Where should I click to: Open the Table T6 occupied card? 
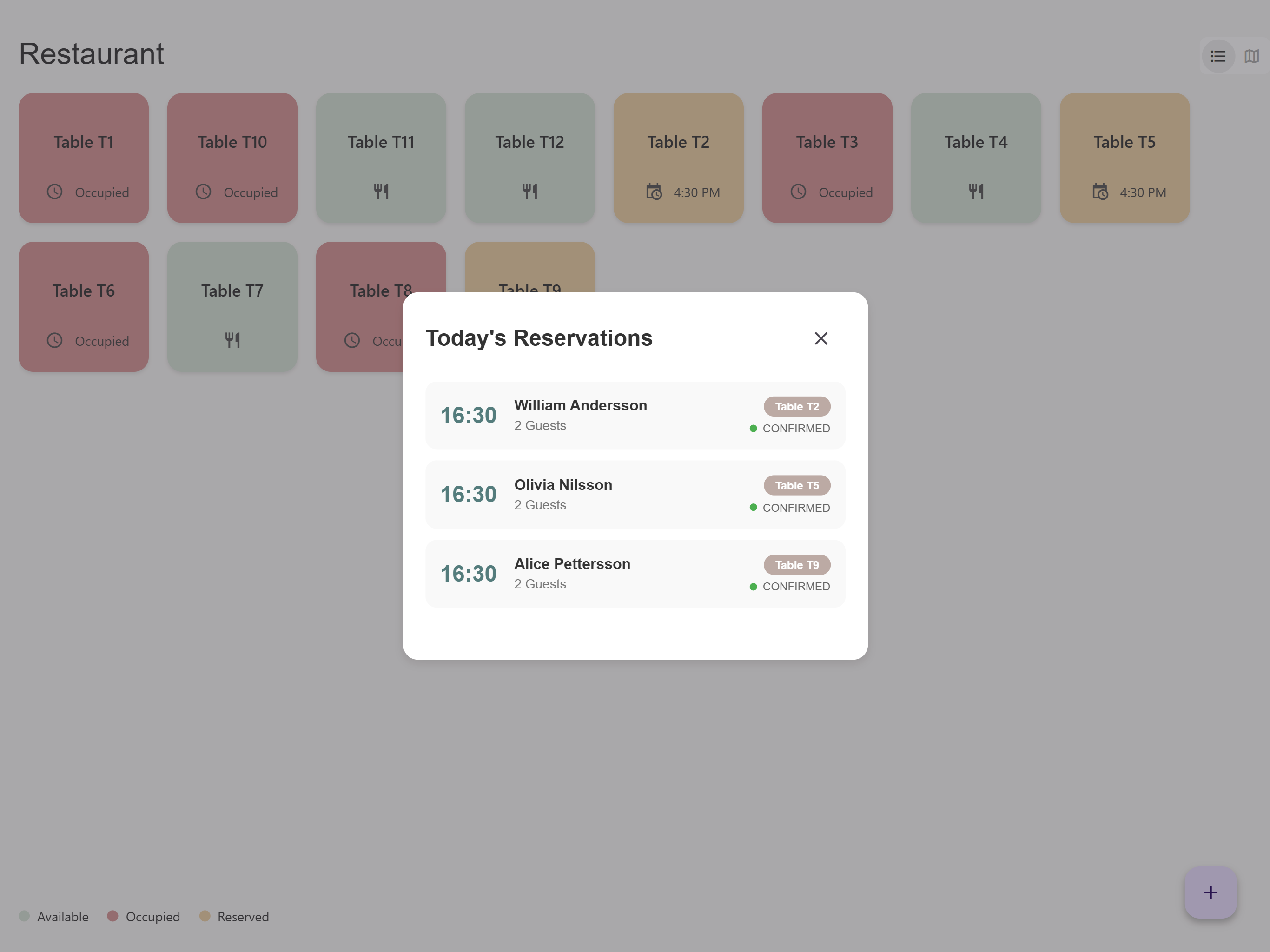pyautogui.click(x=83, y=307)
